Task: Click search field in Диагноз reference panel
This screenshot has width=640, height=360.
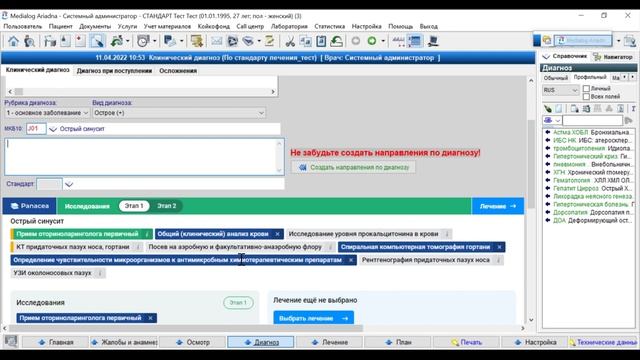Action: (592, 120)
